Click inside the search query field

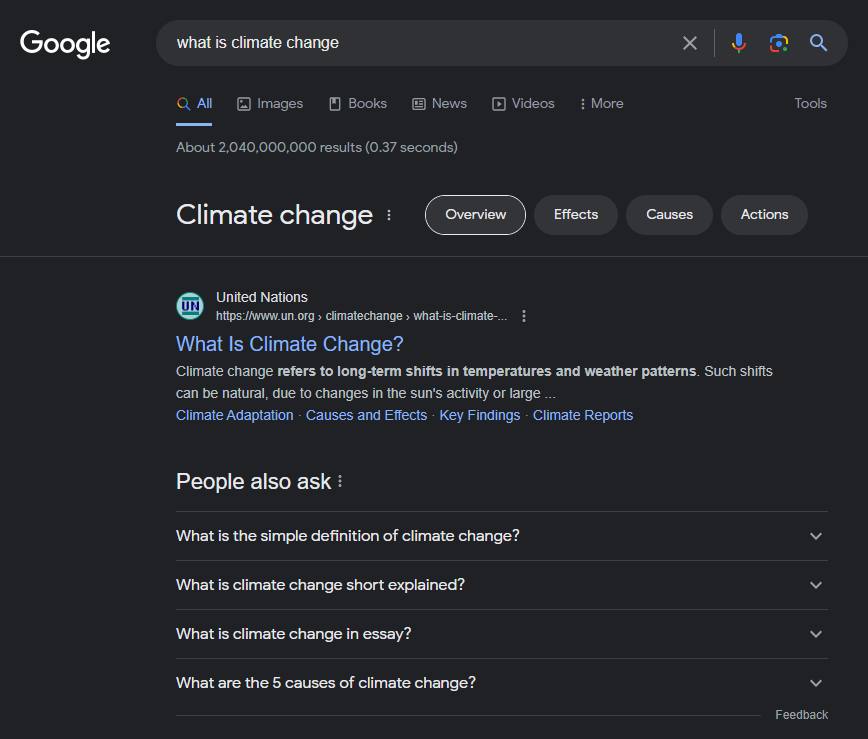[420, 43]
